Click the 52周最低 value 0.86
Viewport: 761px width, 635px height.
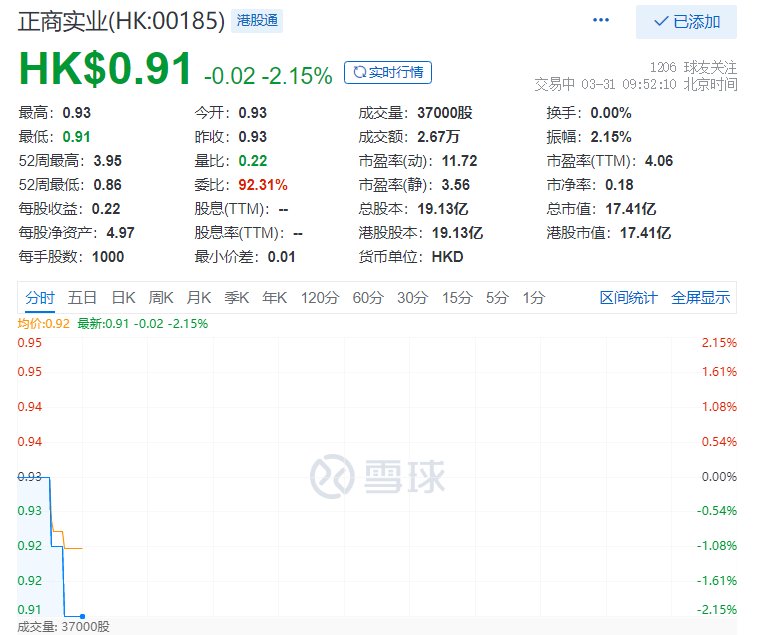[x=108, y=185]
